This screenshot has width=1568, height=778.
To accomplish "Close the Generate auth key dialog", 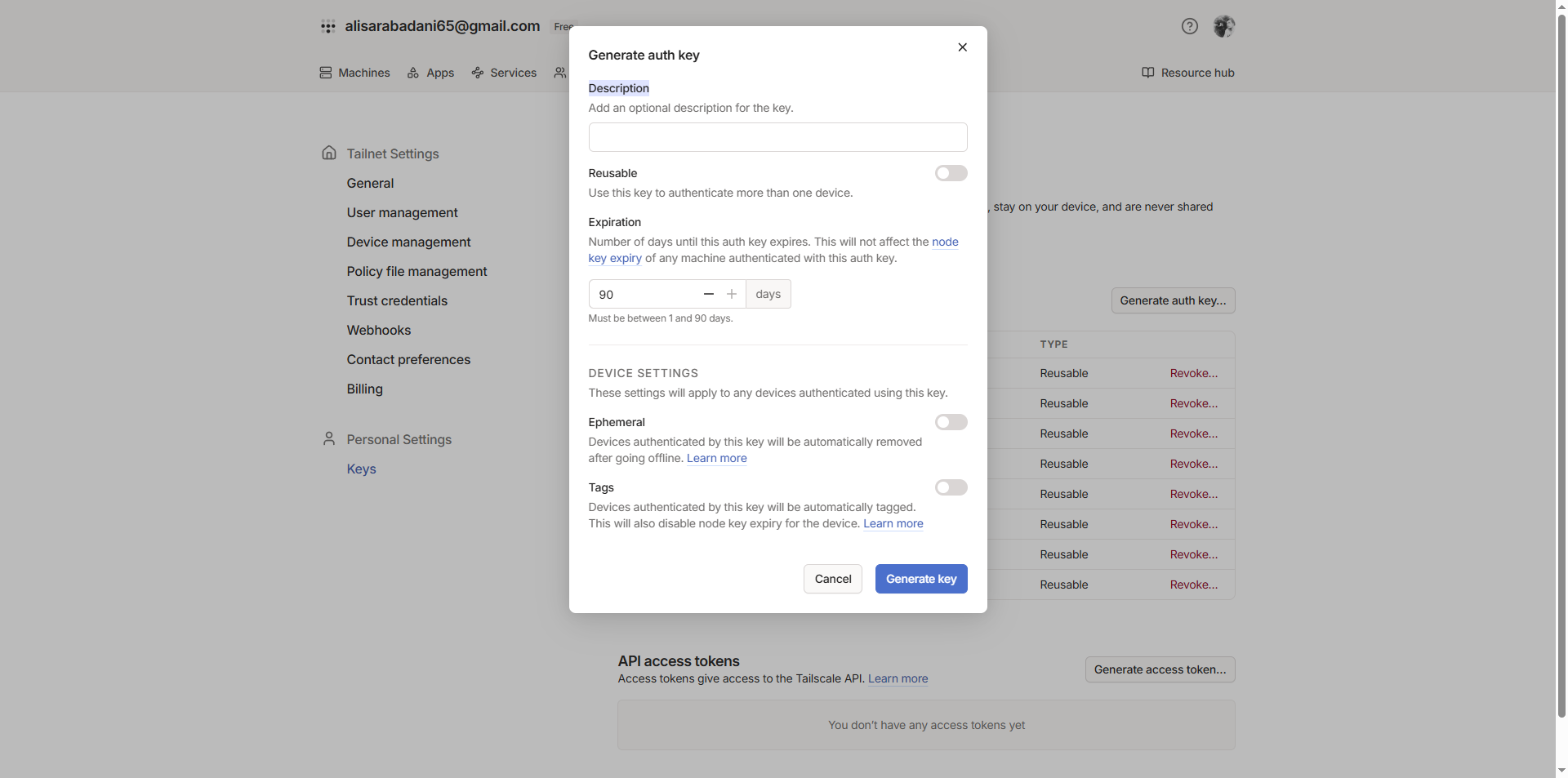I will [962, 47].
